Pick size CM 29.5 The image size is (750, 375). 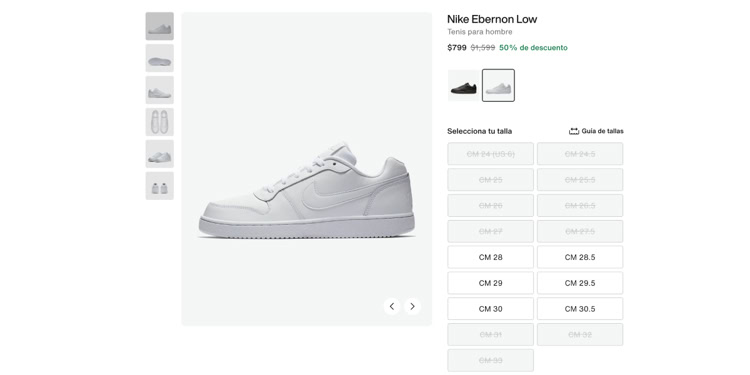pos(580,283)
